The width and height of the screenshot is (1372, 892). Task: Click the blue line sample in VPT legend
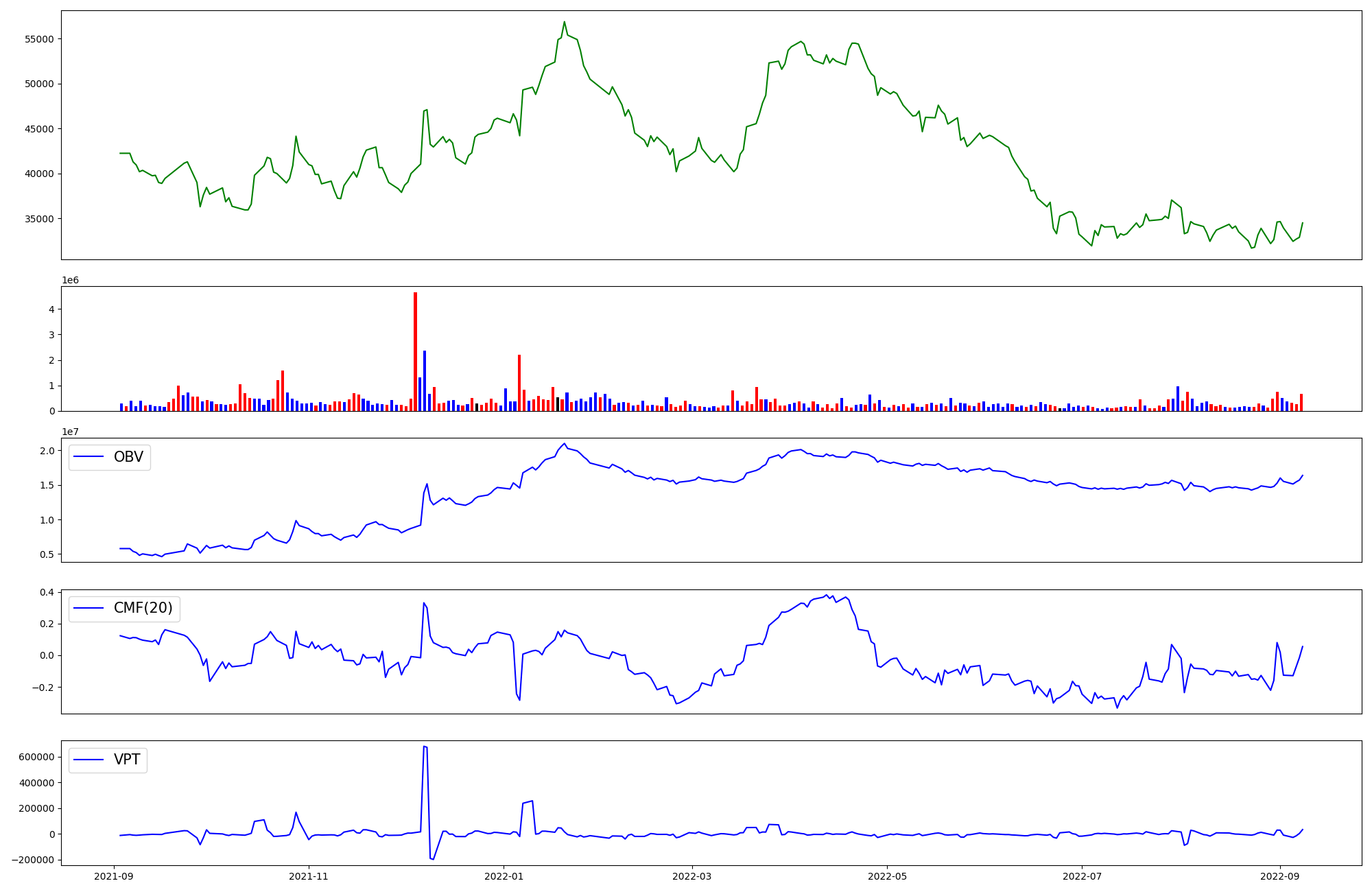88,760
